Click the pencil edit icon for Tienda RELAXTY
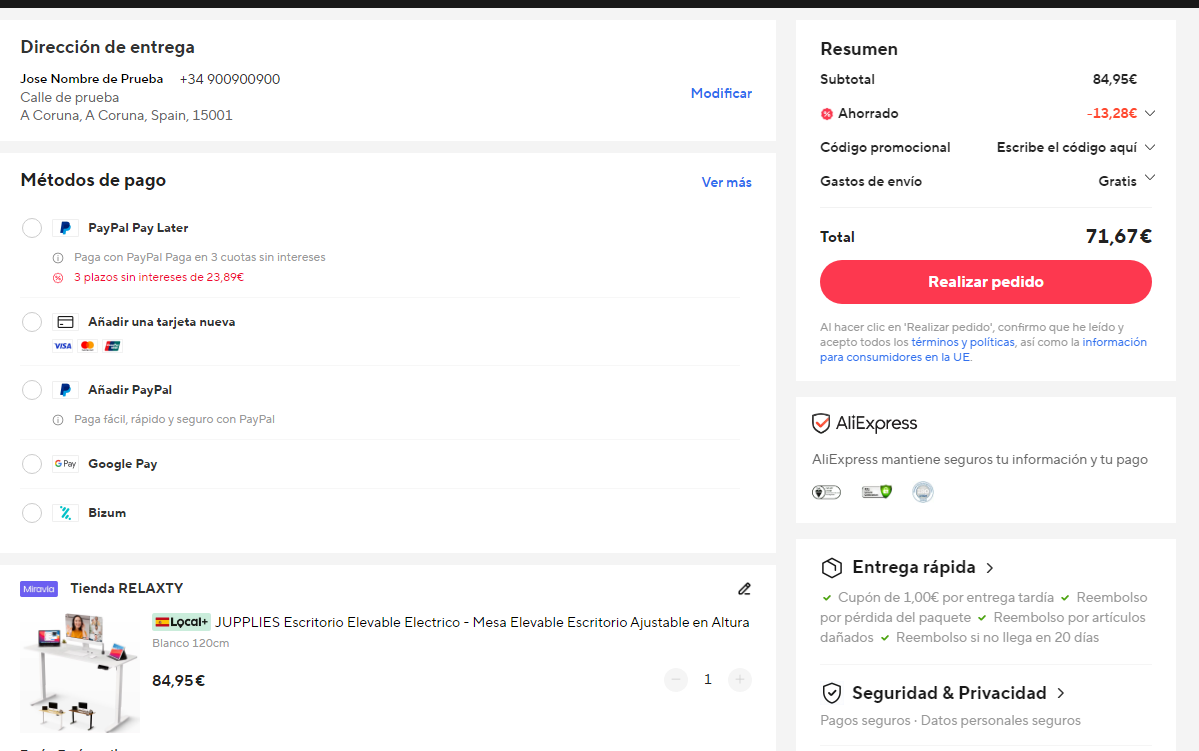This screenshot has width=1199, height=751. click(x=744, y=589)
